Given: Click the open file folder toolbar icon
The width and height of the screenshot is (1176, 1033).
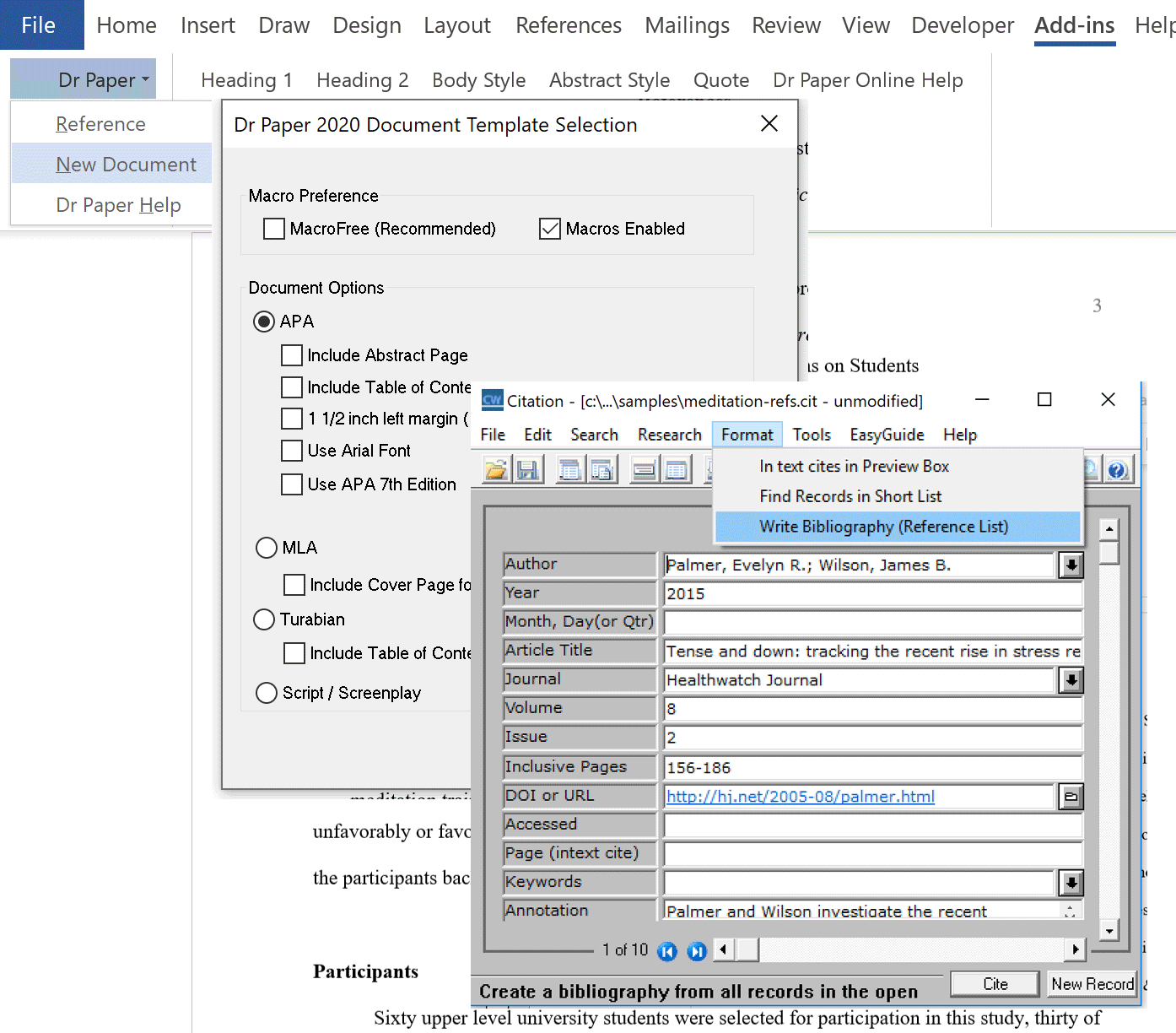Looking at the screenshot, I should (x=497, y=469).
